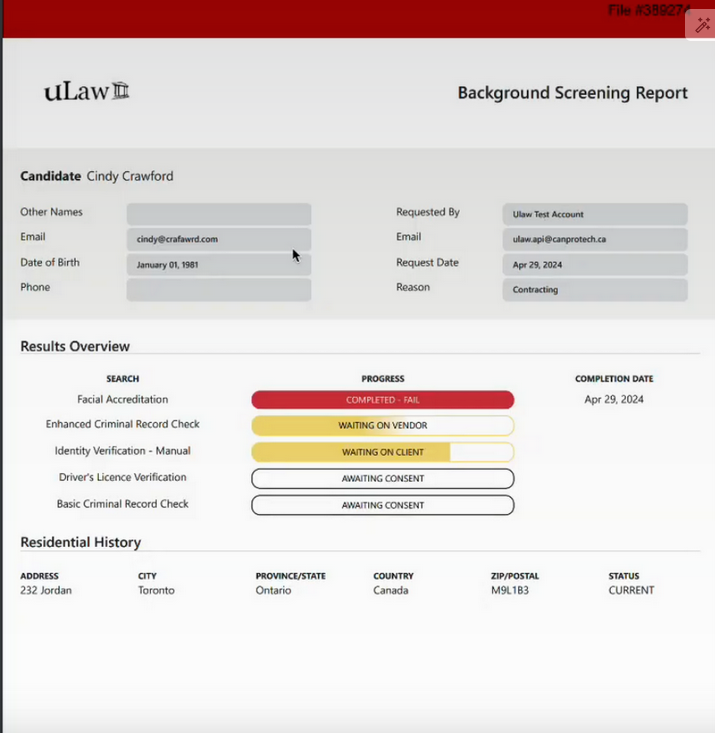Select the Facial Accreditation search row label
Screen dimensions: 715x734
click(122, 399)
